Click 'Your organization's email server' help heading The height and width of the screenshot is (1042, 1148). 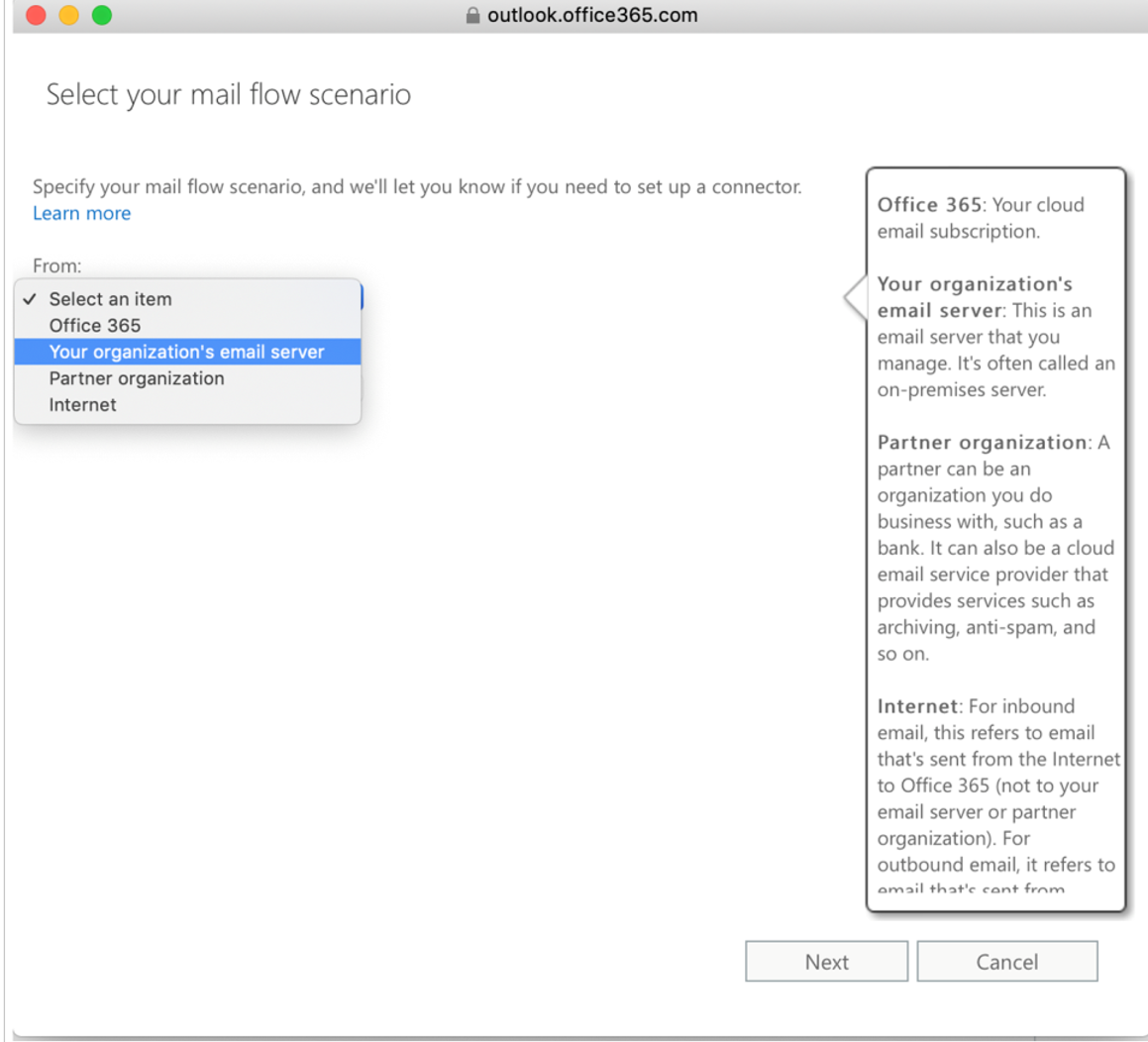976,297
